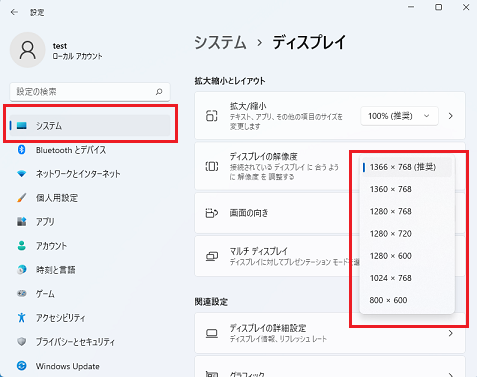This screenshot has width=477, height=377.
Task: Click the ディスプレイ breadcrumb title
Action: [309, 43]
